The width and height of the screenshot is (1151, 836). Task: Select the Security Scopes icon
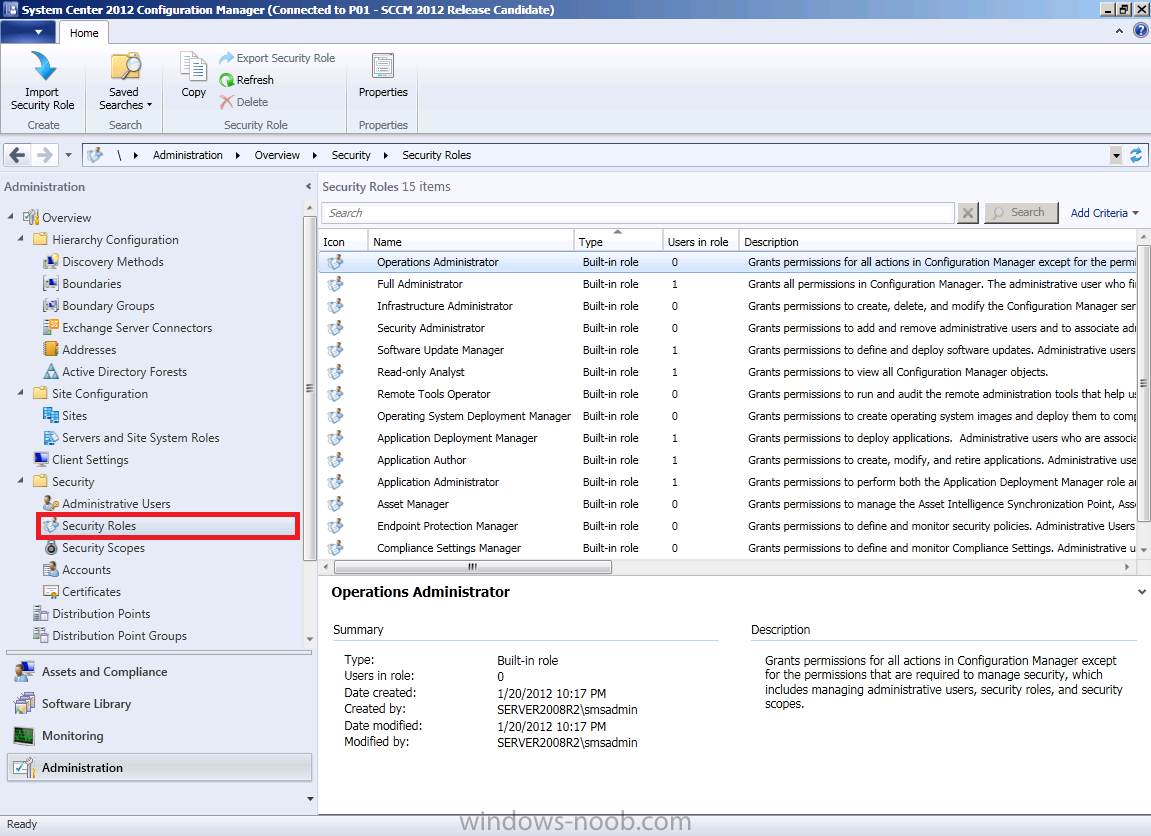[x=51, y=548]
